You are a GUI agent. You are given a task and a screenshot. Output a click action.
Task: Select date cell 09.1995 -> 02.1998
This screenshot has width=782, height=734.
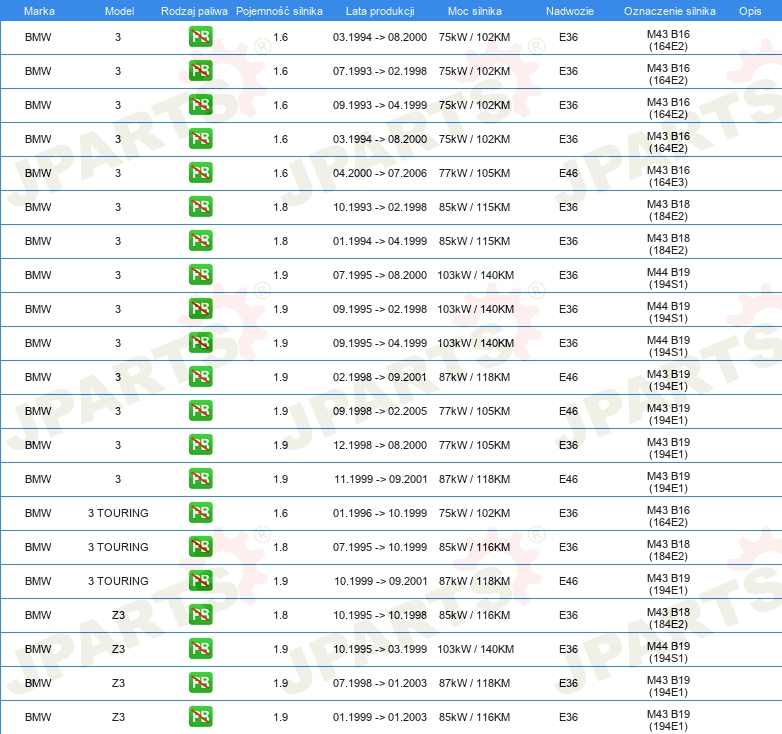[380, 309]
